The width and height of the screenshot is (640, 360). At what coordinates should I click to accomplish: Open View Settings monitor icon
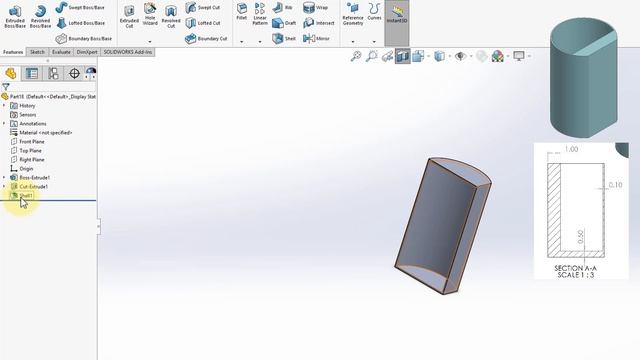coord(519,56)
